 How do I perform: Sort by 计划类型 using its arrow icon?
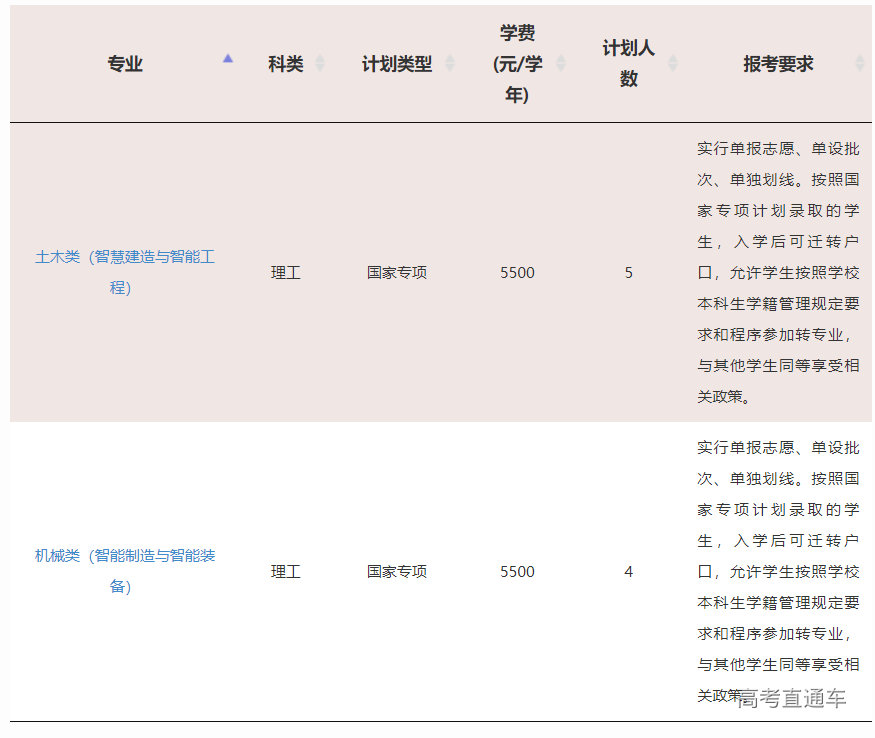[x=450, y=64]
